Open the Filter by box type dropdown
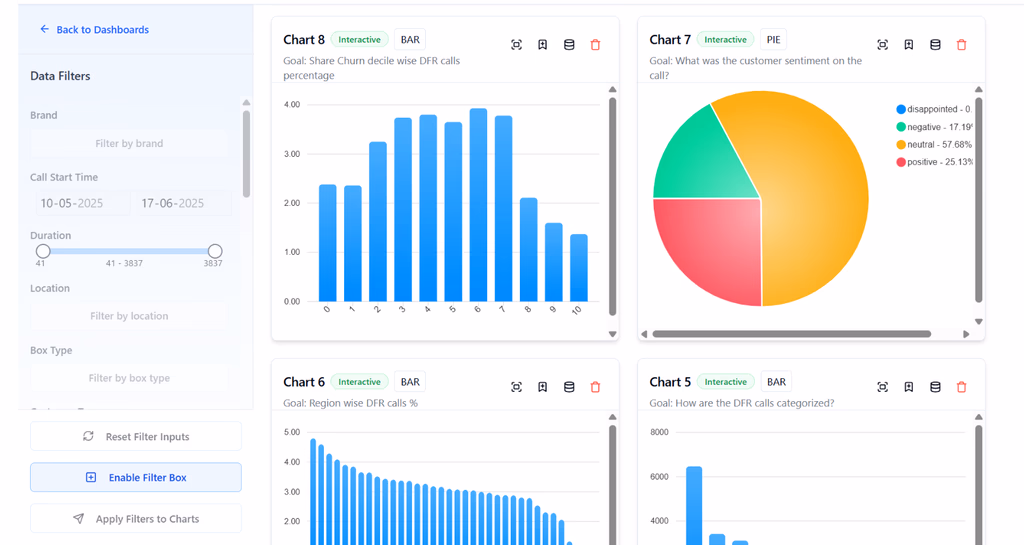This screenshot has height=545, width=1024. (x=129, y=377)
